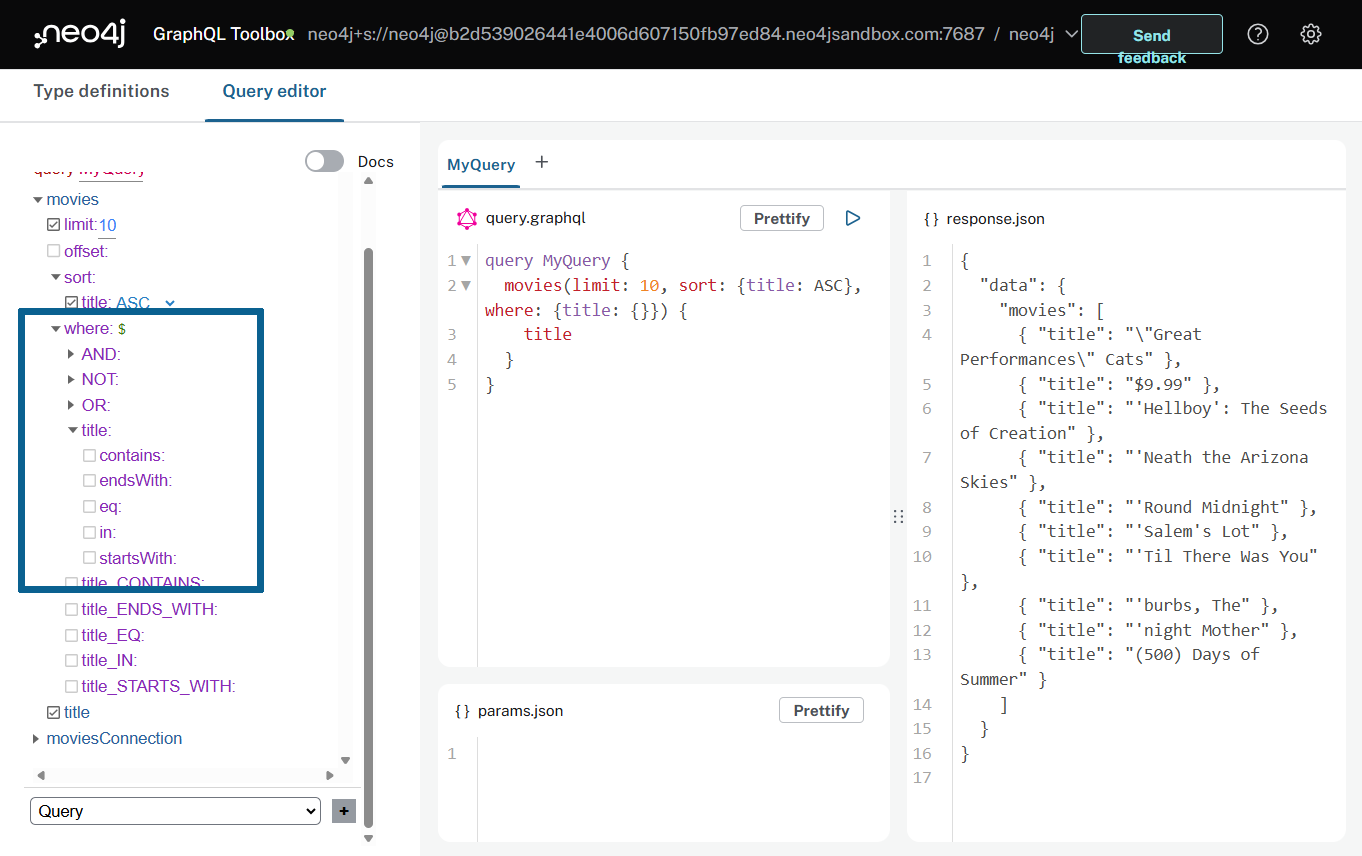Expand the OR node
This screenshot has height=856, width=1362.
point(72,405)
